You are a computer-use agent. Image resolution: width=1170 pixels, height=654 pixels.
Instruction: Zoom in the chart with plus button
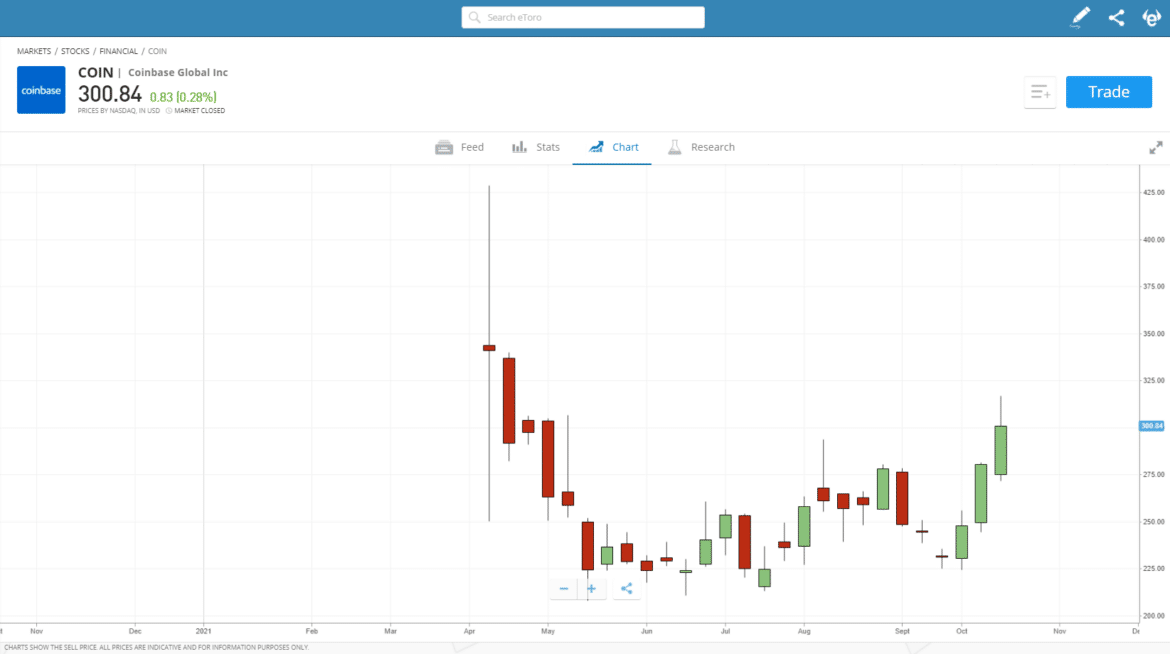pos(591,589)
